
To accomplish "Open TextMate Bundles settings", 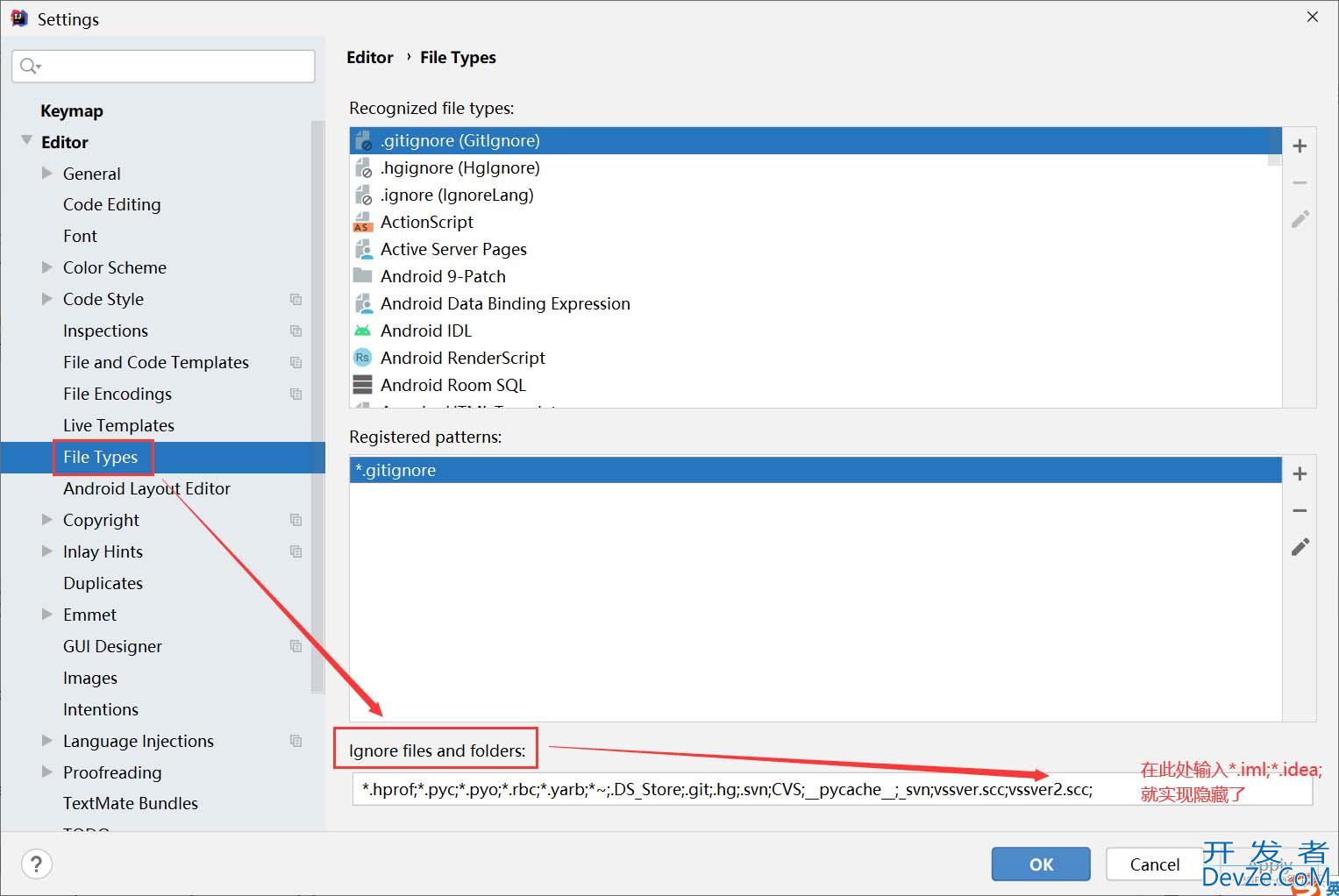I will coord(131,803).
